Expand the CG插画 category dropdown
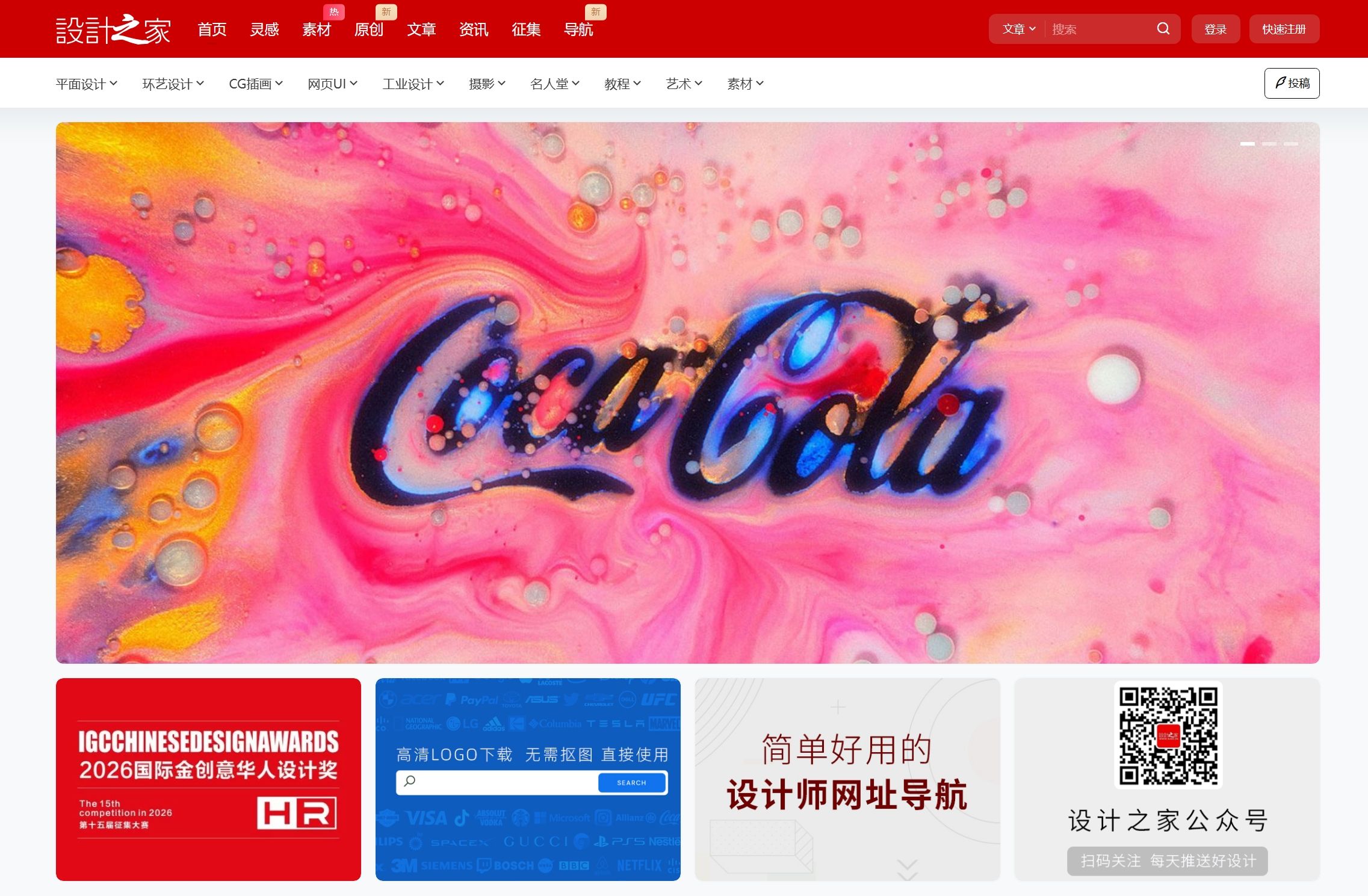Image resolution: width=1368 pixels, height=896 pixels. [x=256, y=84]
